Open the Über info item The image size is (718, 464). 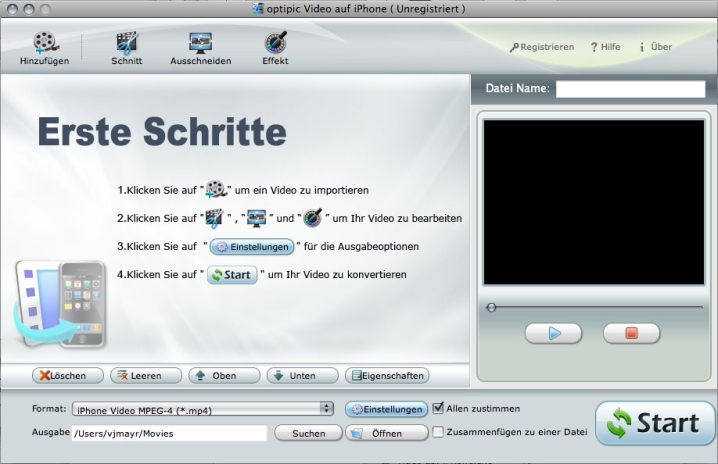point(655,47)
